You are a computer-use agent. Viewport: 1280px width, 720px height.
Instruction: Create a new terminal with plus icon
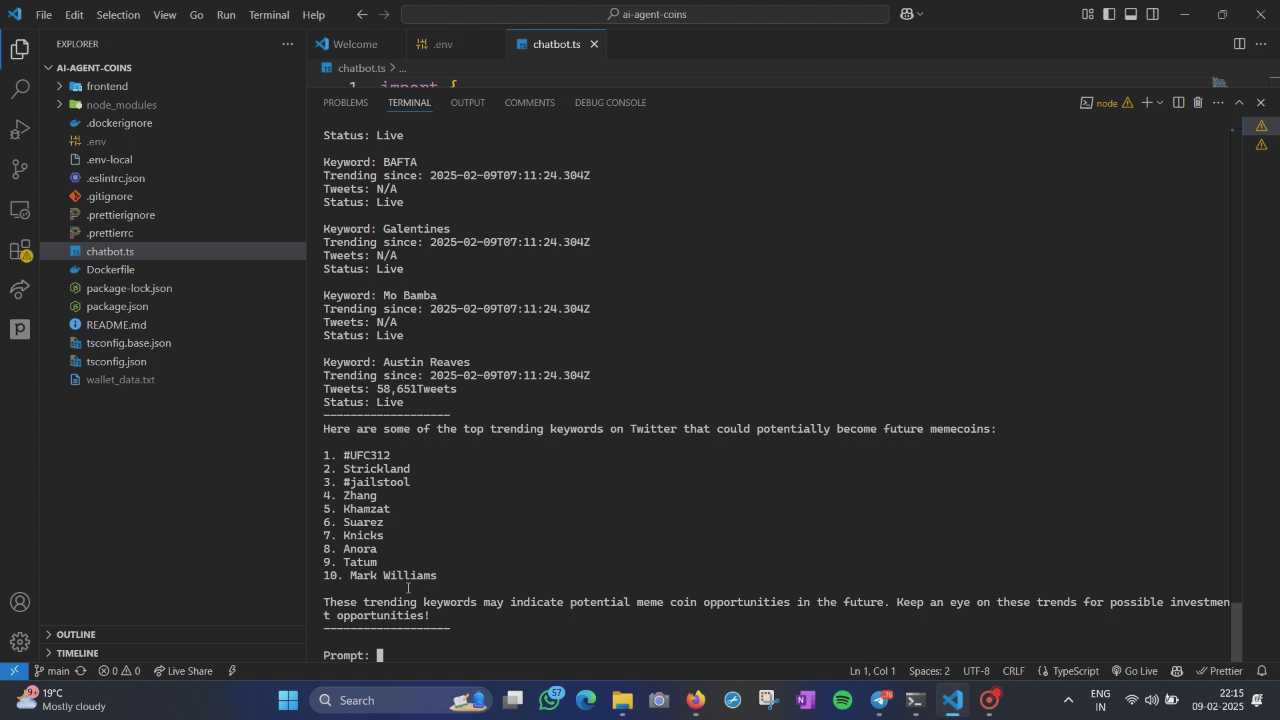[x=1146, y=103]
